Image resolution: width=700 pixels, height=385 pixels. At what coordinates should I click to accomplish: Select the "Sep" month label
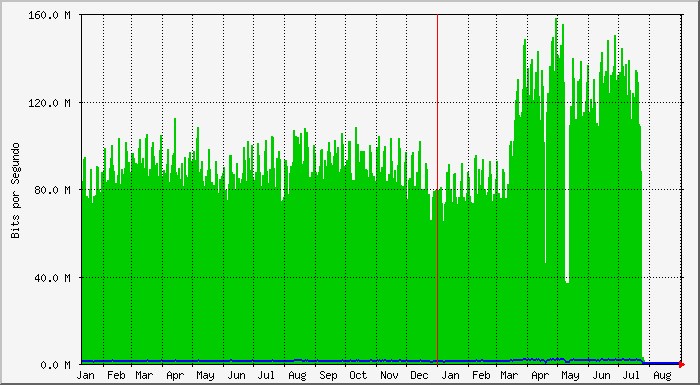pos(328,376)
